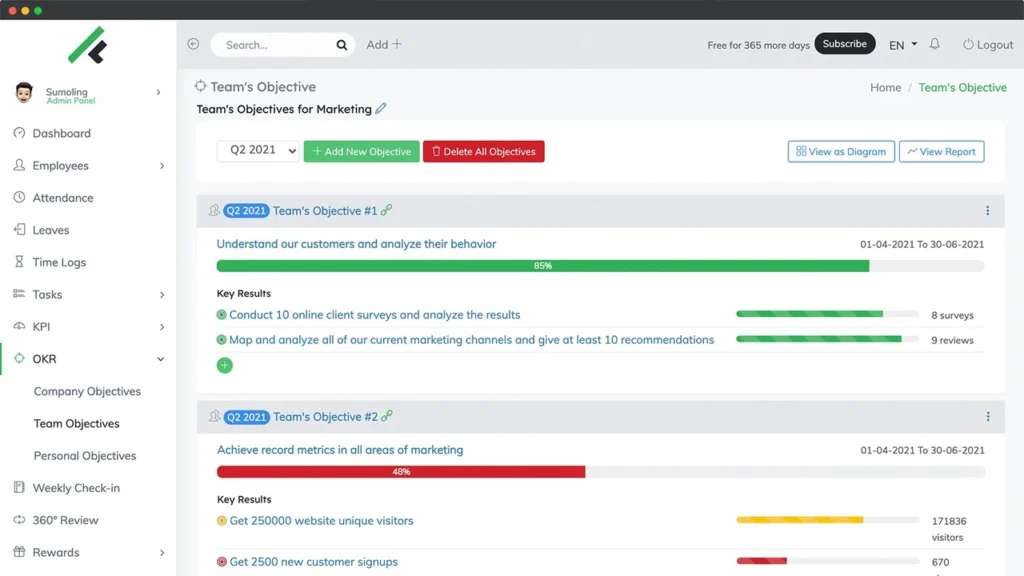
Task: Open the Q2 2021 quarter dropdown
Action: click(258, 151)
